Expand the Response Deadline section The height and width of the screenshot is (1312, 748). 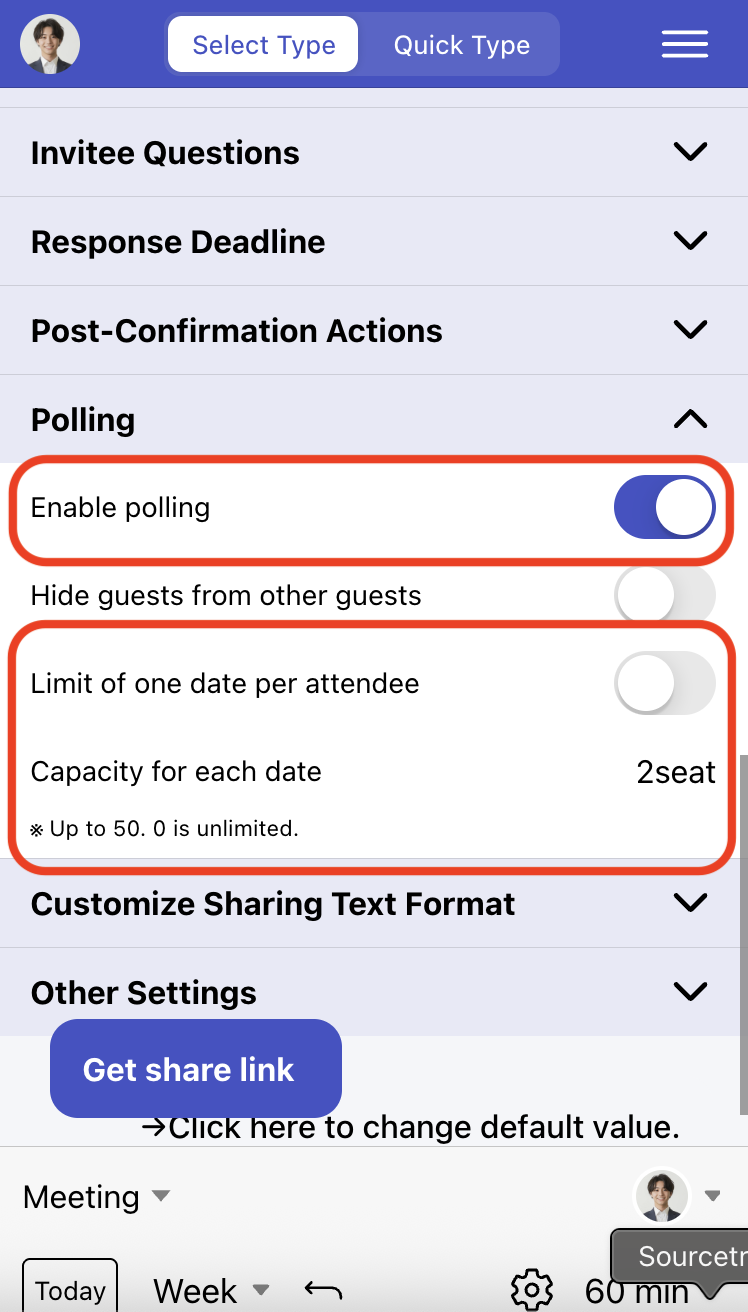tap(689, 241)
